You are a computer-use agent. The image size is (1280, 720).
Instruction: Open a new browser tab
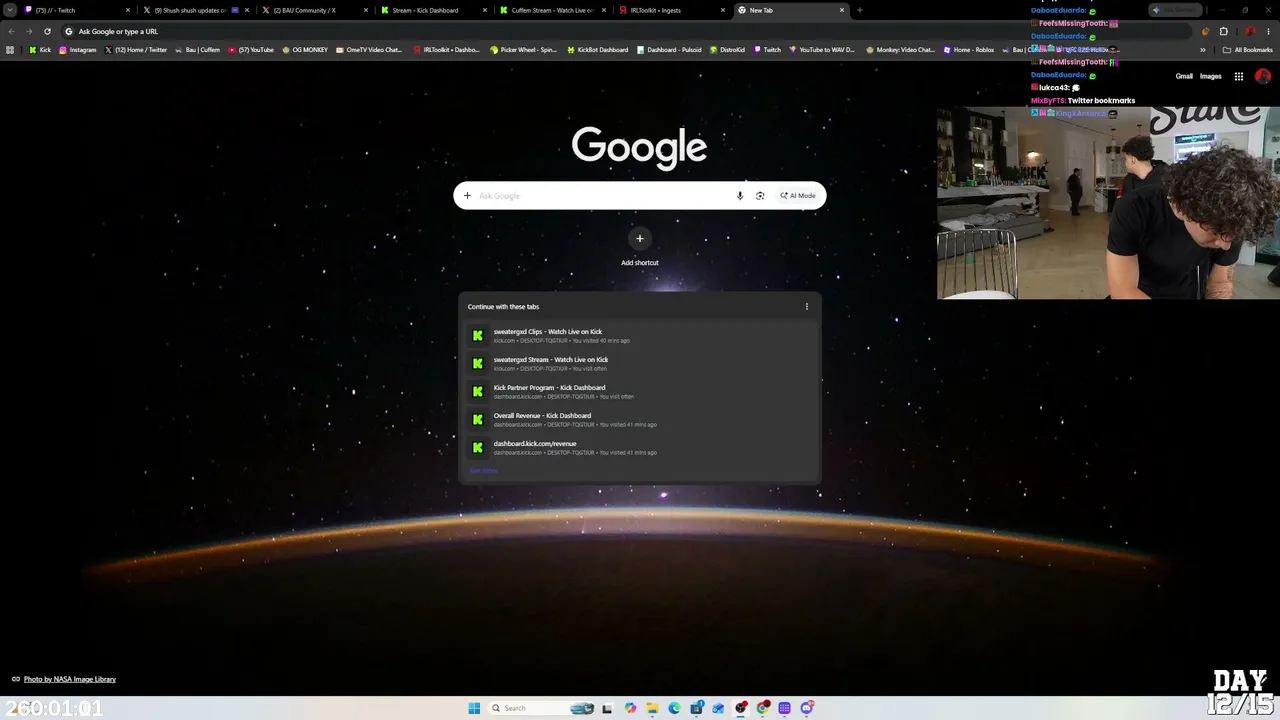coord(860,10)
